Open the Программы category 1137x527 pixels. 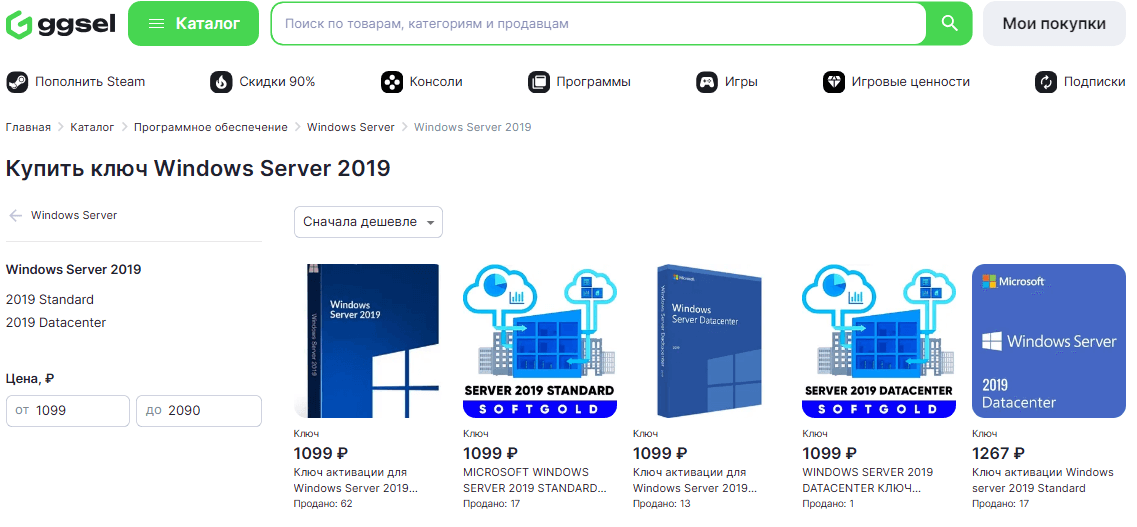pos(593,82)
